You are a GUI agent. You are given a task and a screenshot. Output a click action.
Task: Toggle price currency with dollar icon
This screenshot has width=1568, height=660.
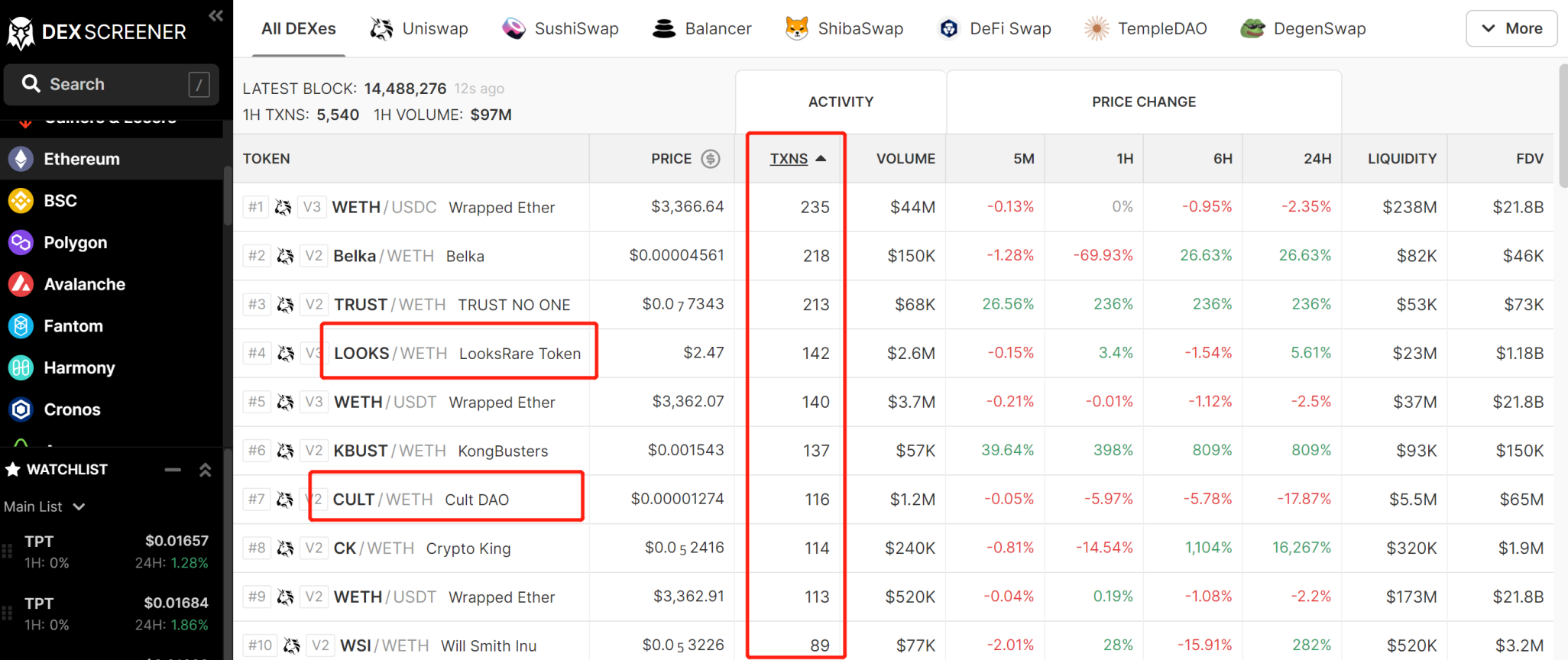coord(711,159)
